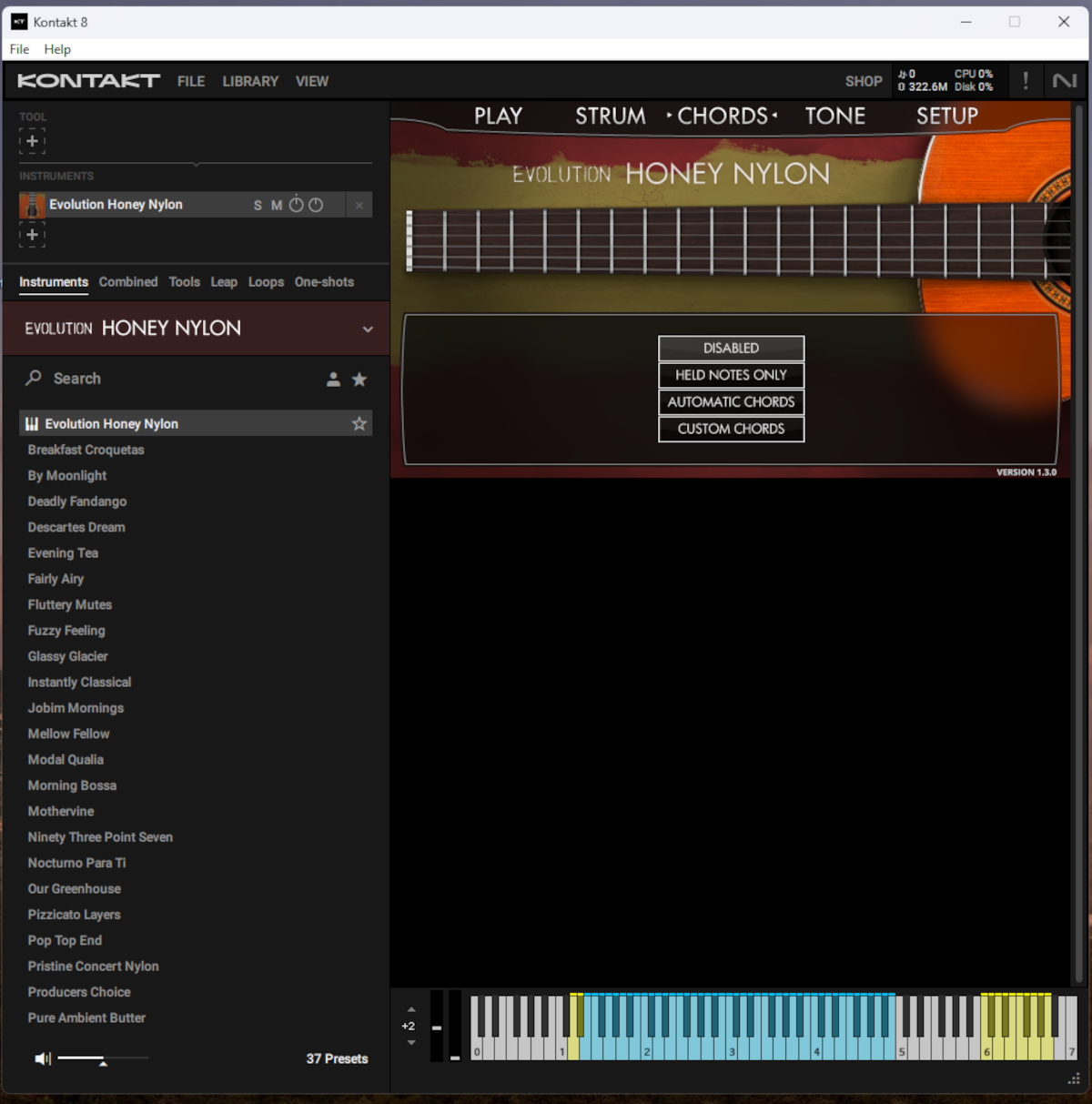Image resolution: width=1092 pixels, height=1104 pixels.
Task: Add an instrument with the plus below the instrument slot
Action: pos(32,235)
